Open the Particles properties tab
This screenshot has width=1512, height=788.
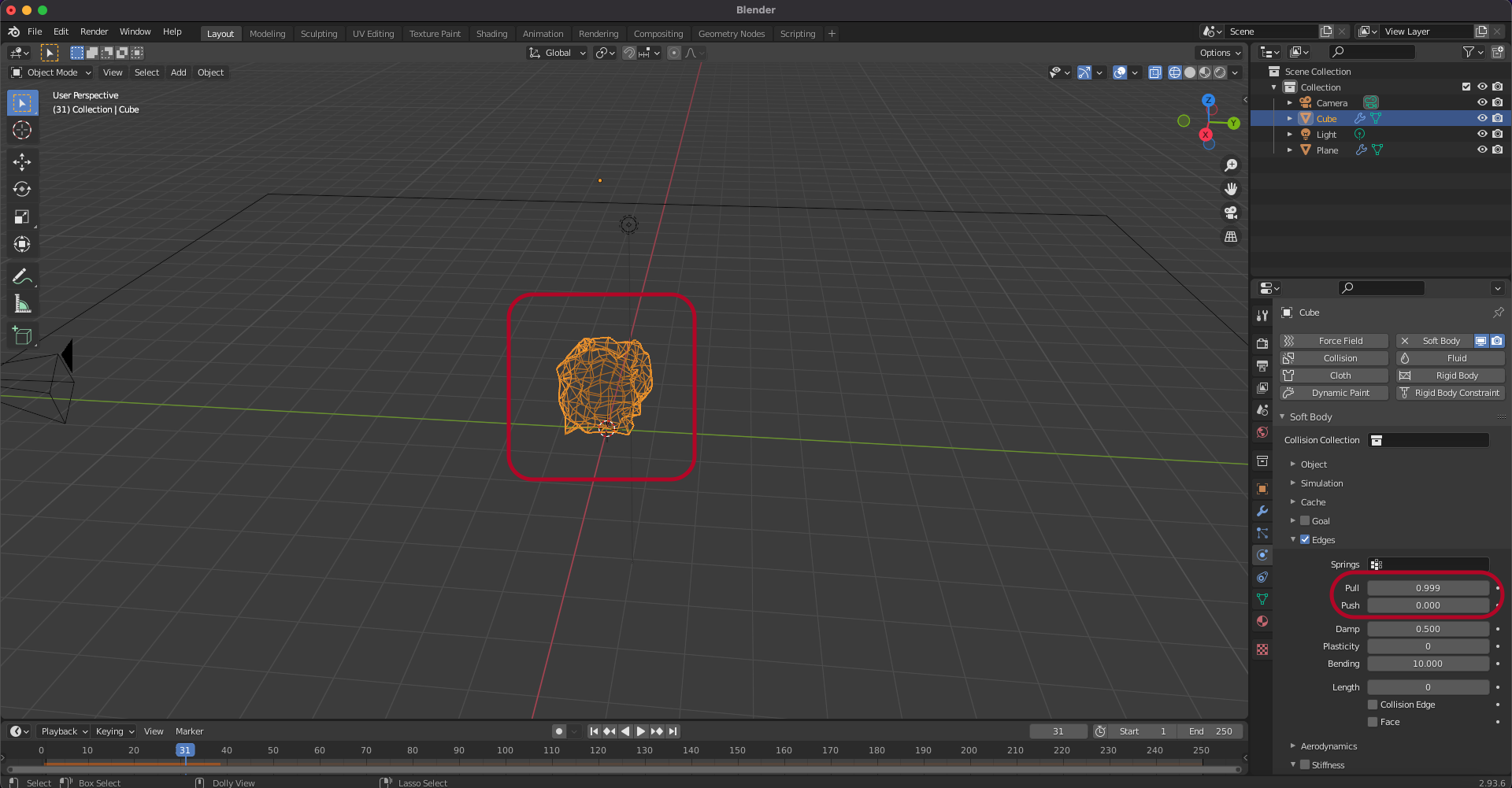[1262, 533]
